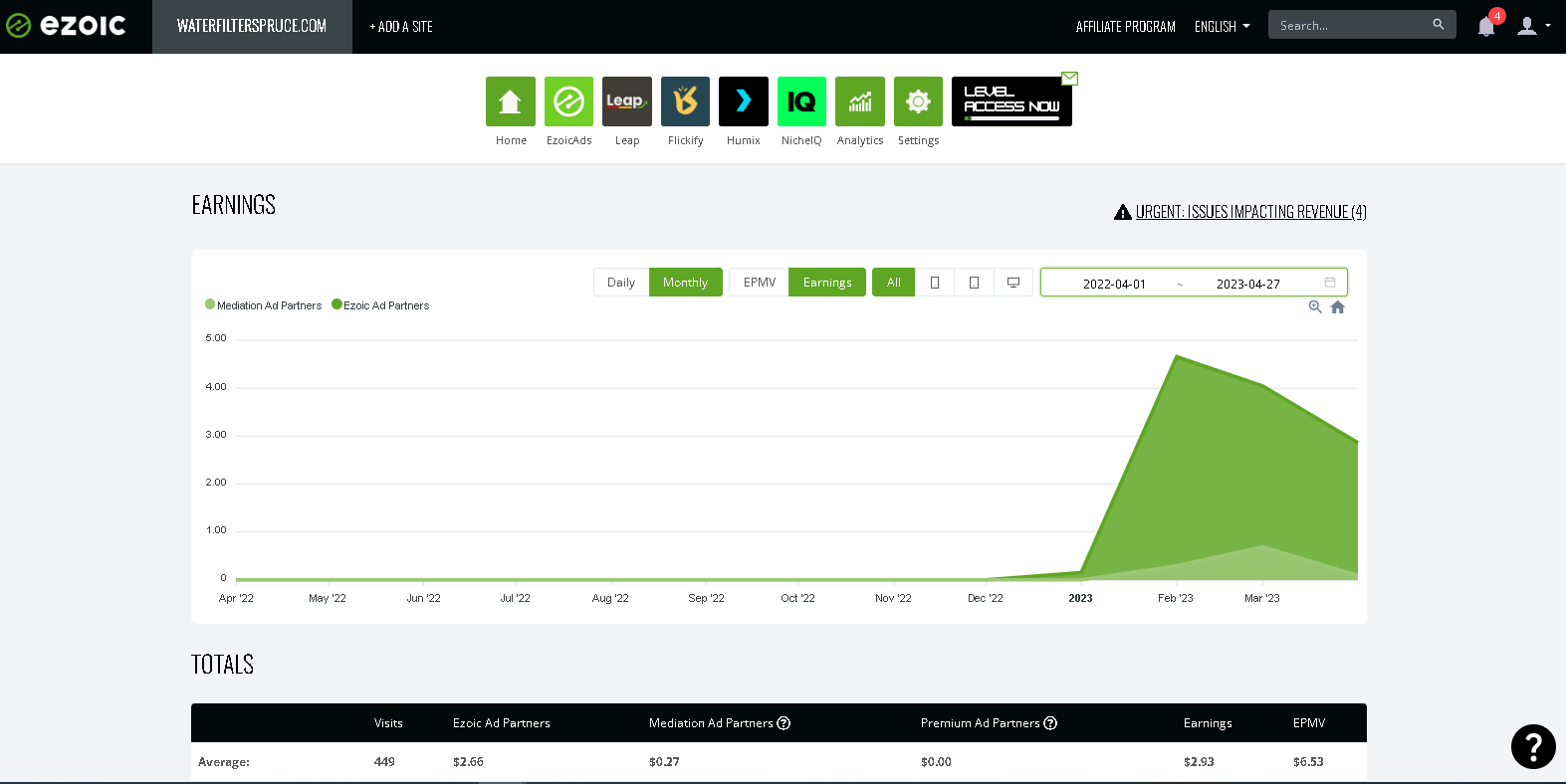Click Mediation Ad Partners help icon
Screen dimensions: 1566x784
(783, 723)
